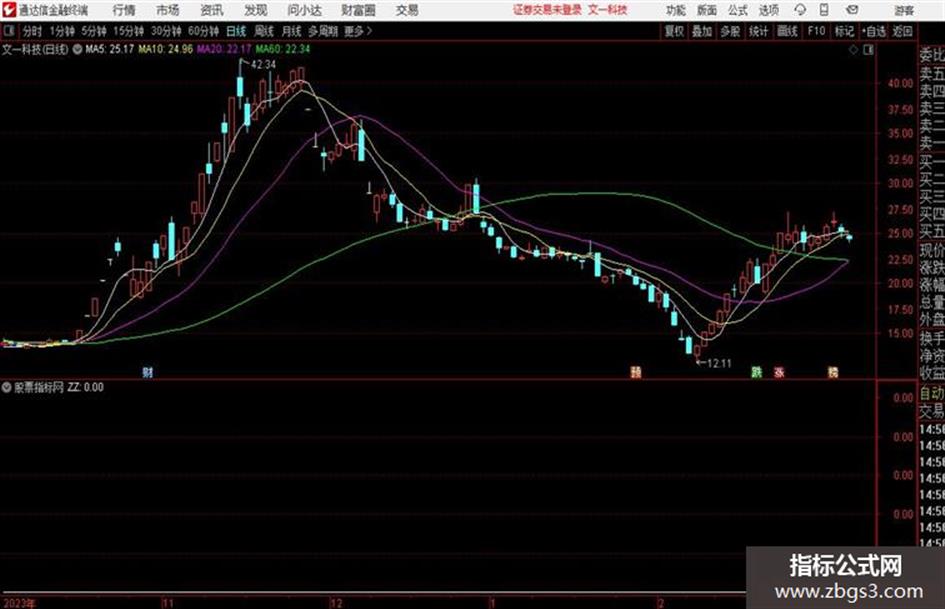Click the 财 marker on the chart bottom

(x=148, y=371)
